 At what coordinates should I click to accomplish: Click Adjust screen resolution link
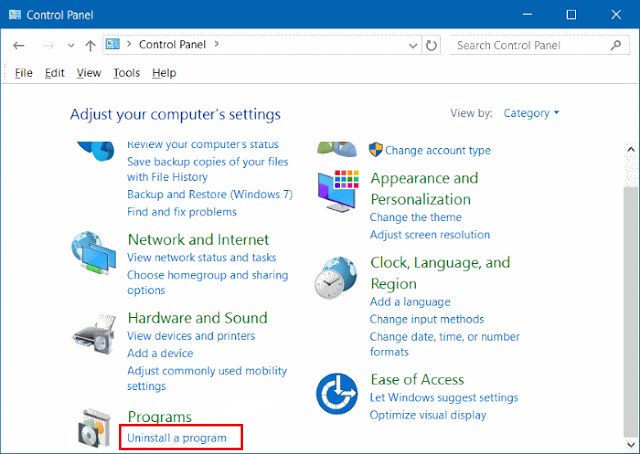tap(430, 235)
